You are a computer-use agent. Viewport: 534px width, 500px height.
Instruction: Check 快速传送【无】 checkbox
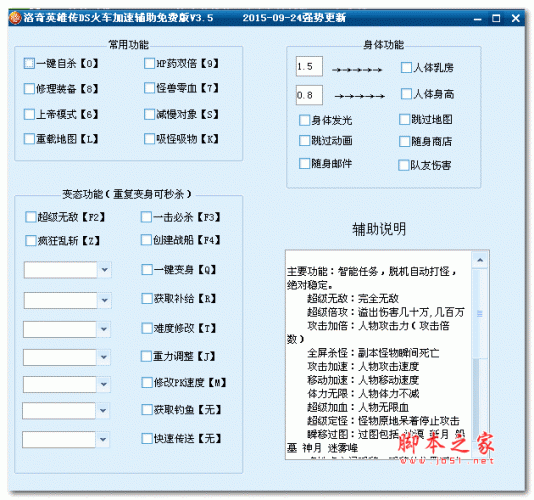(x=147, y=438)
